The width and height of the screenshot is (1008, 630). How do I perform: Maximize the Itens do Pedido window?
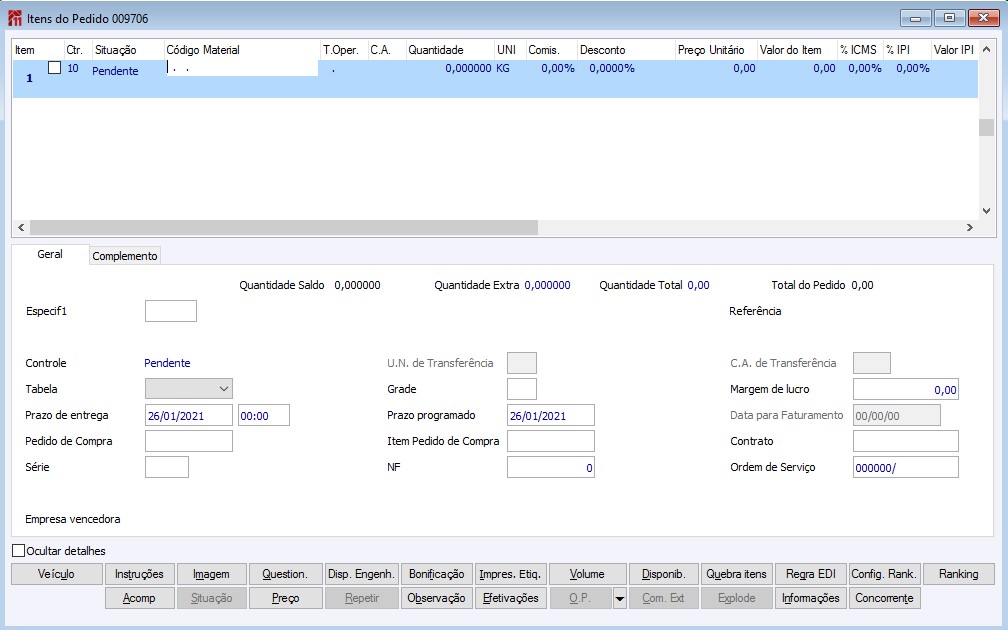949,18
